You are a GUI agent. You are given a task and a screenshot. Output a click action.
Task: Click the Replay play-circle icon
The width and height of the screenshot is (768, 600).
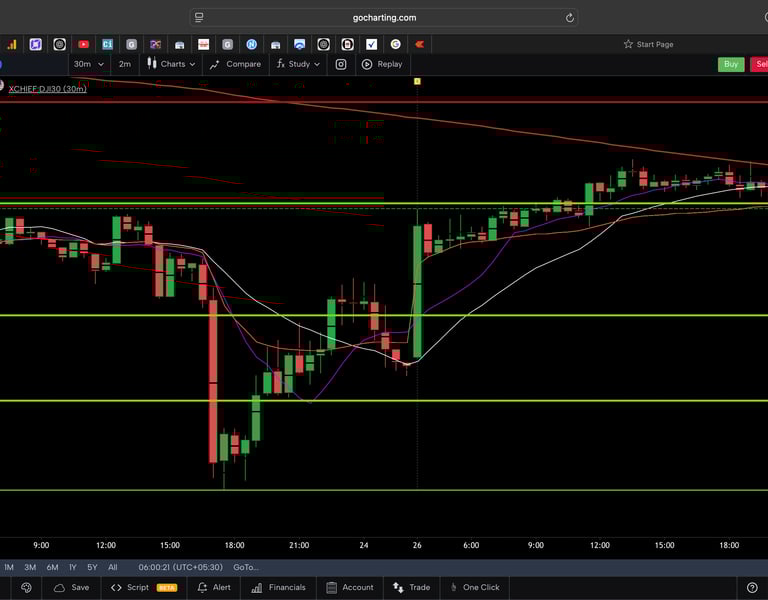pos(366,64)
